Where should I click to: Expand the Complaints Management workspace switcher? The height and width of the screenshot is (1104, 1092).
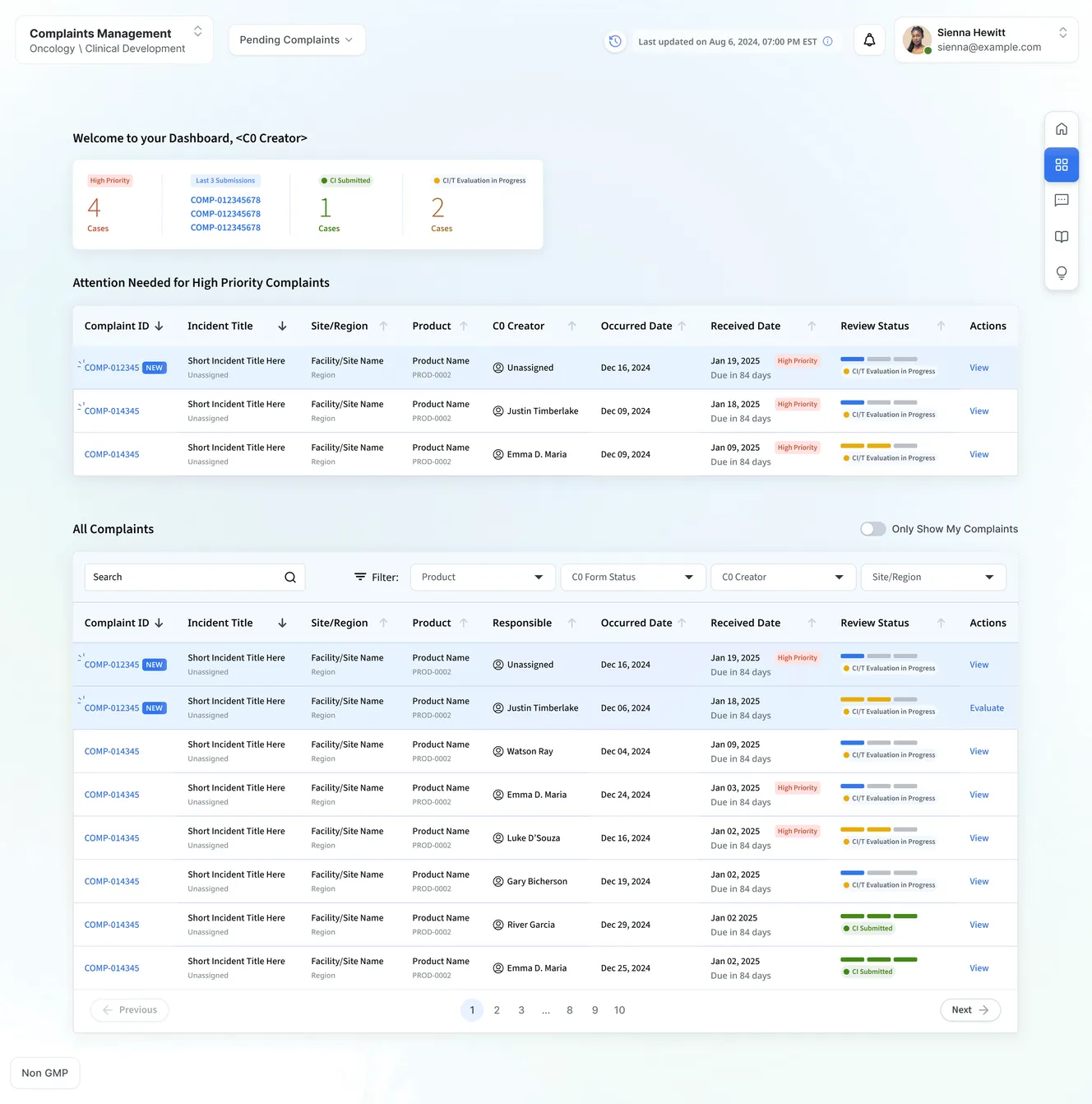[x=197, y=31]
